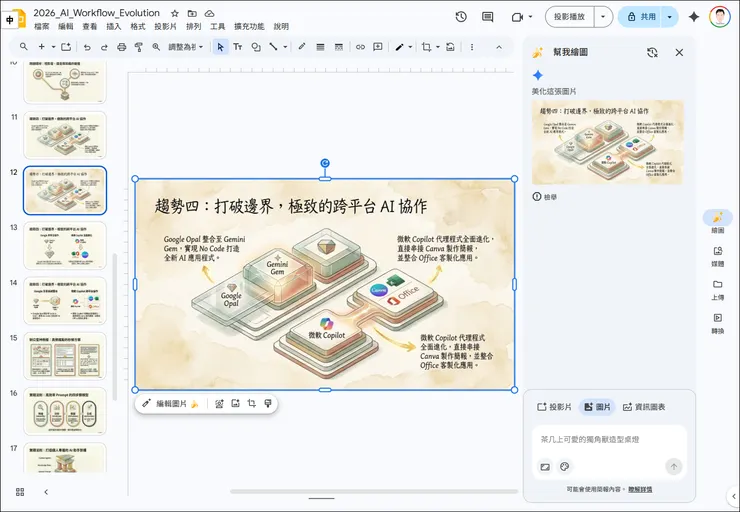
Task: Open the 格式 menu
Action: [x=137, y=26]
